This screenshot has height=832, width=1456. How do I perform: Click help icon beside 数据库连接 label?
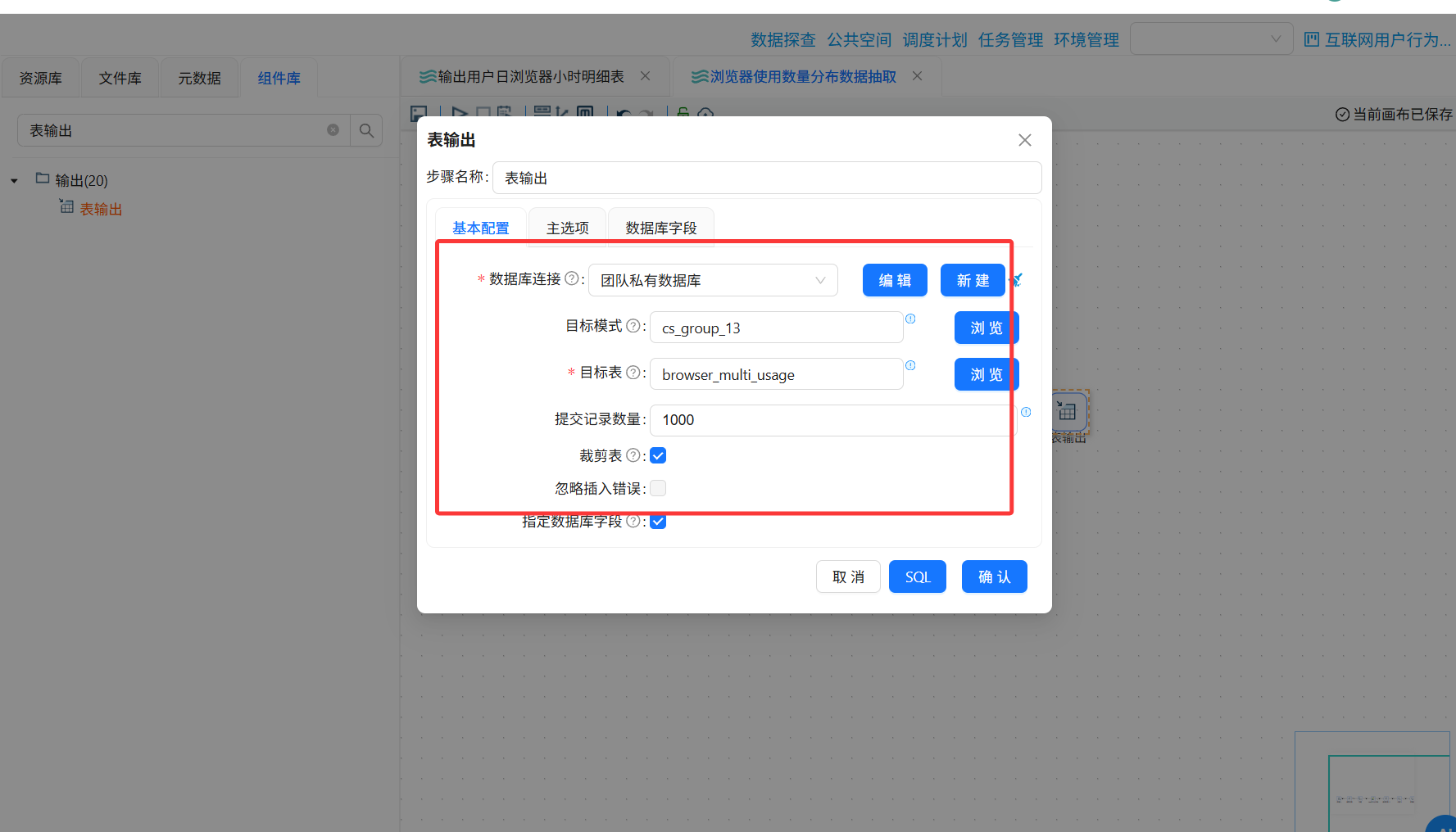coord(572,278)
